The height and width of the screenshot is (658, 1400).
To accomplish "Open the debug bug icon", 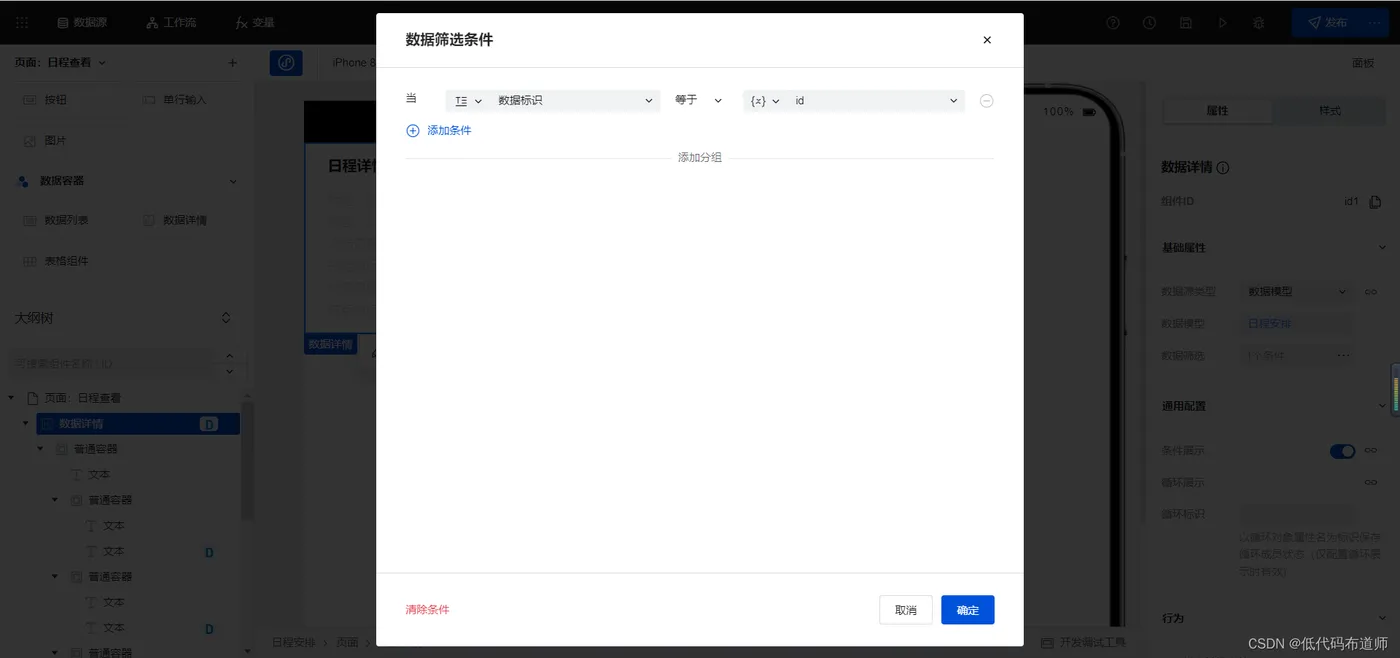I will (x=1258, y=22).
